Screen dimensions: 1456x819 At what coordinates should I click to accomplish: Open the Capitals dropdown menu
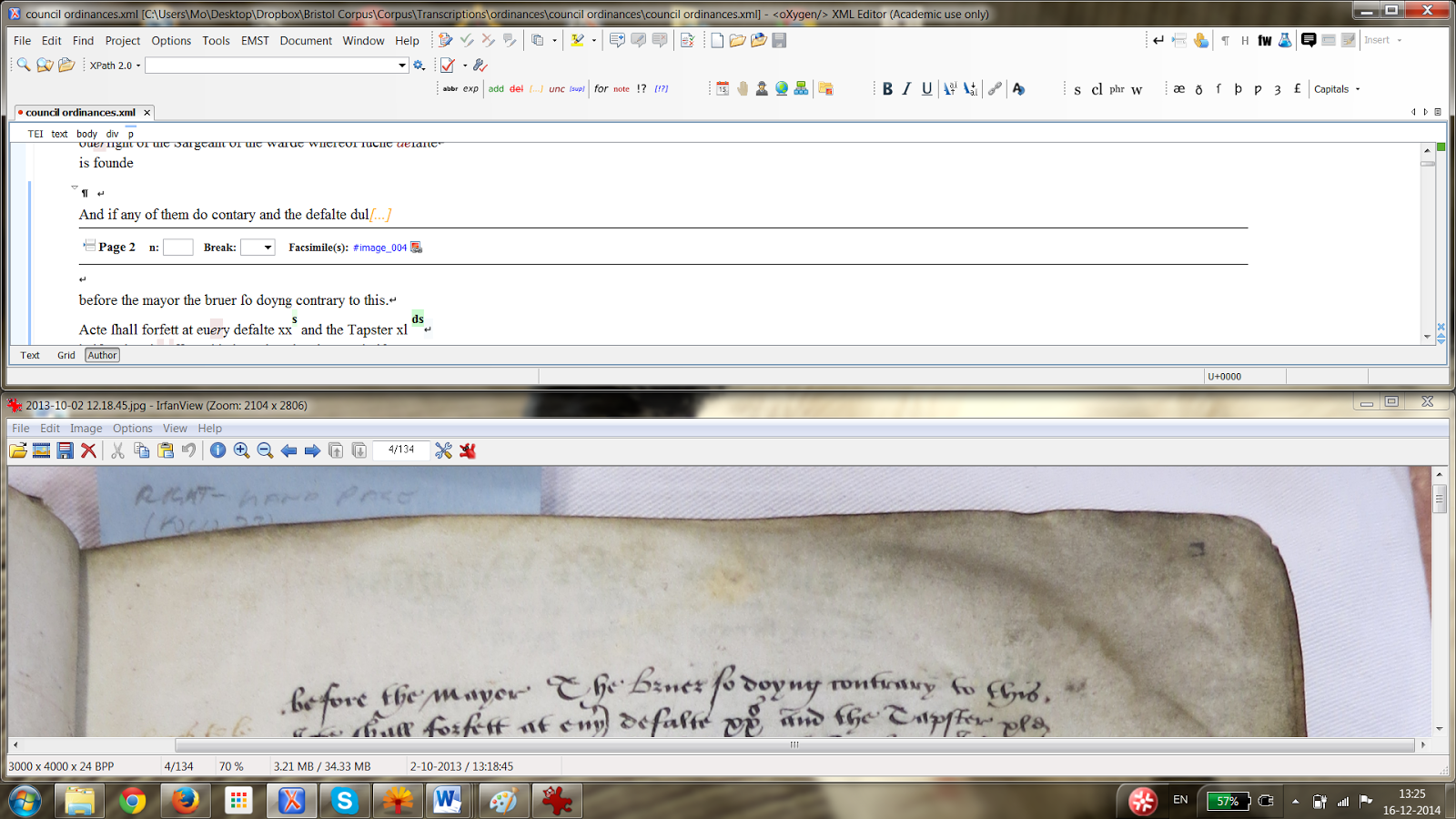(x=1337, y=89)
